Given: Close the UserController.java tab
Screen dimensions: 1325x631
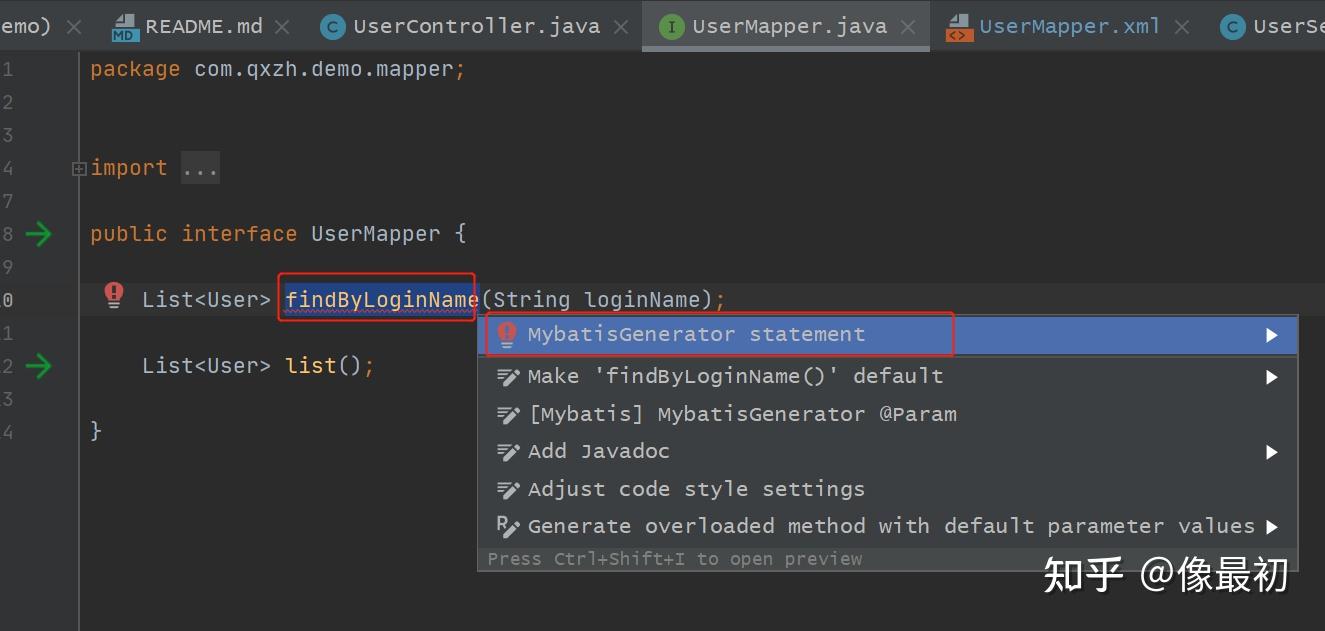Looking at the screenshot, I should [x=621, y=27].
